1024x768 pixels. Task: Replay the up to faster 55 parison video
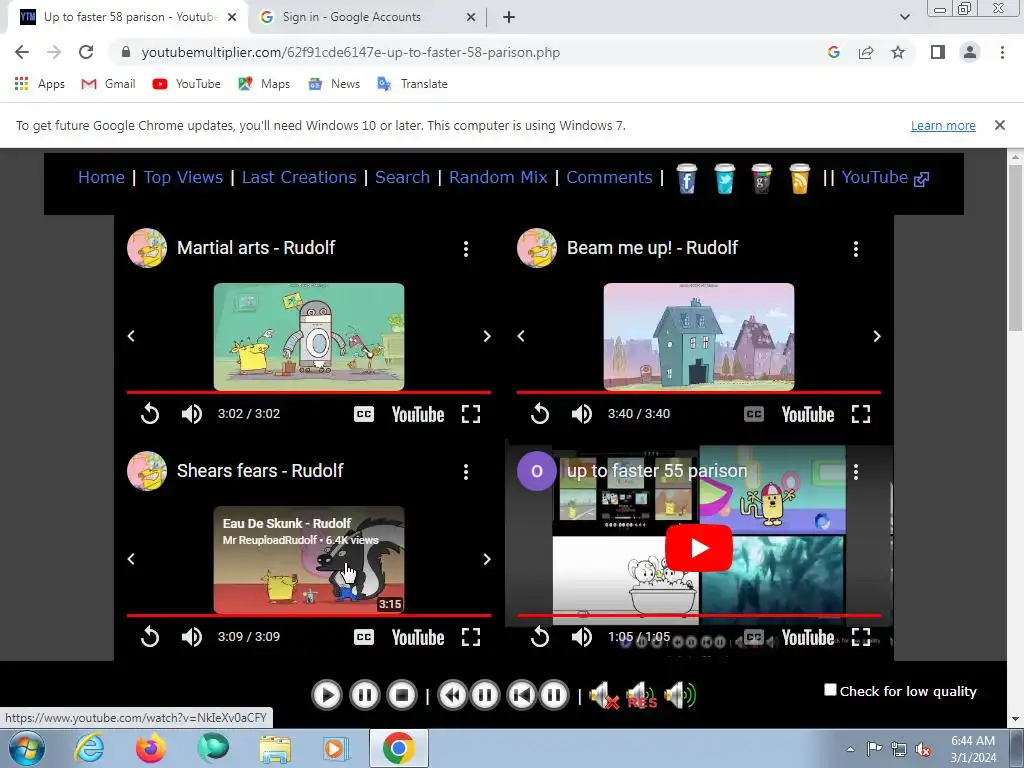point(540,637)
